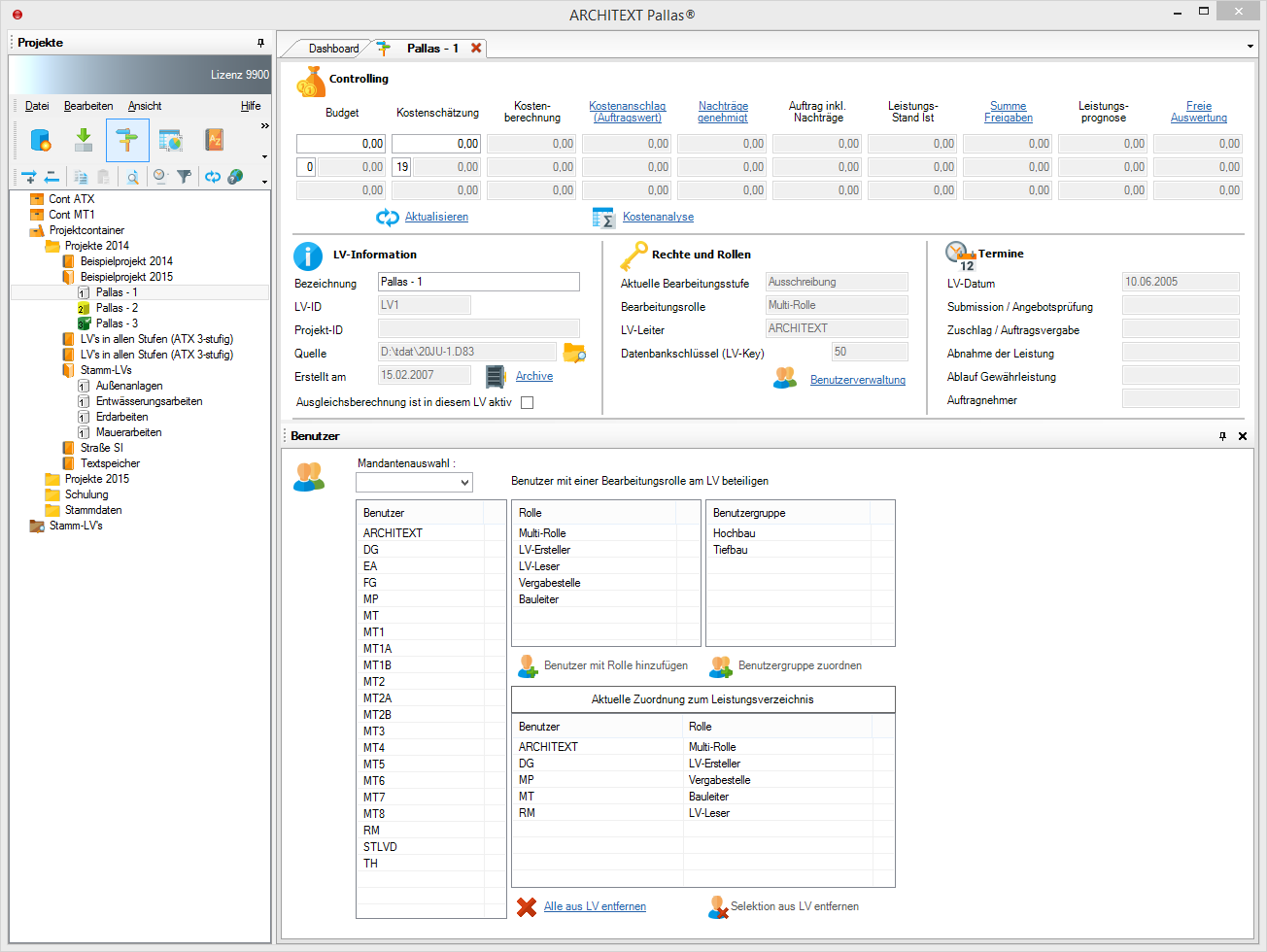This screenshot has width=1267, height=952.
Task: Click the remove entry arrow-minus icon
Action: pyautogui.click(x=51, y=177)
